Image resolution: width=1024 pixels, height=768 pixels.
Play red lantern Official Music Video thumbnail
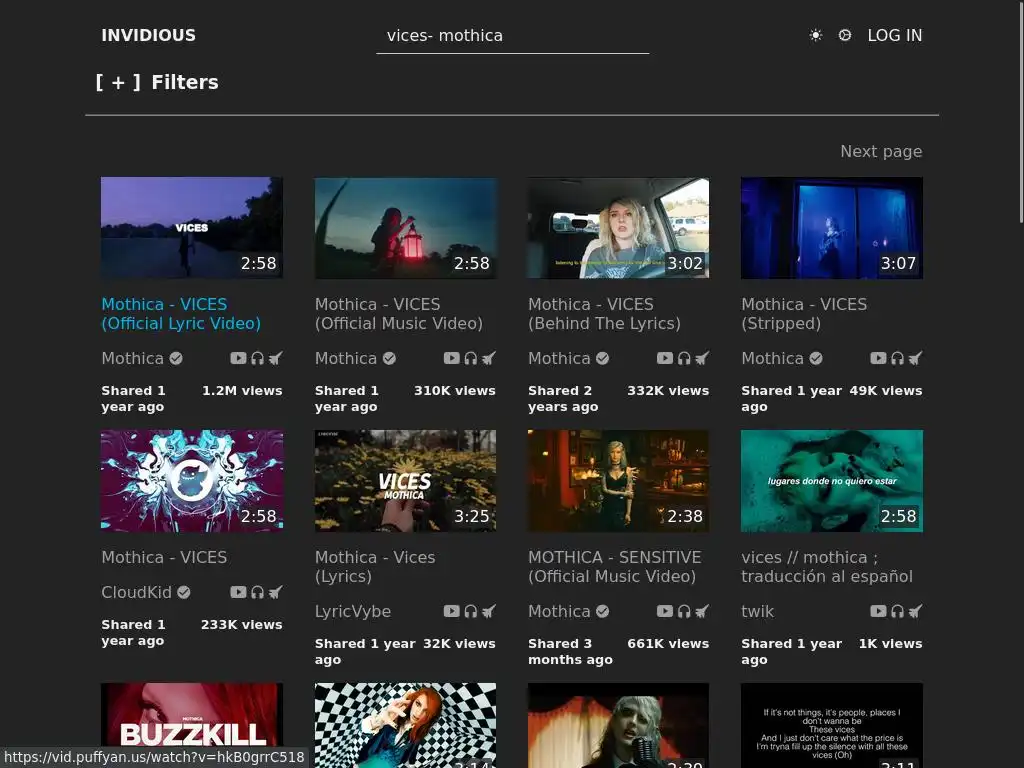pos(406,228)
